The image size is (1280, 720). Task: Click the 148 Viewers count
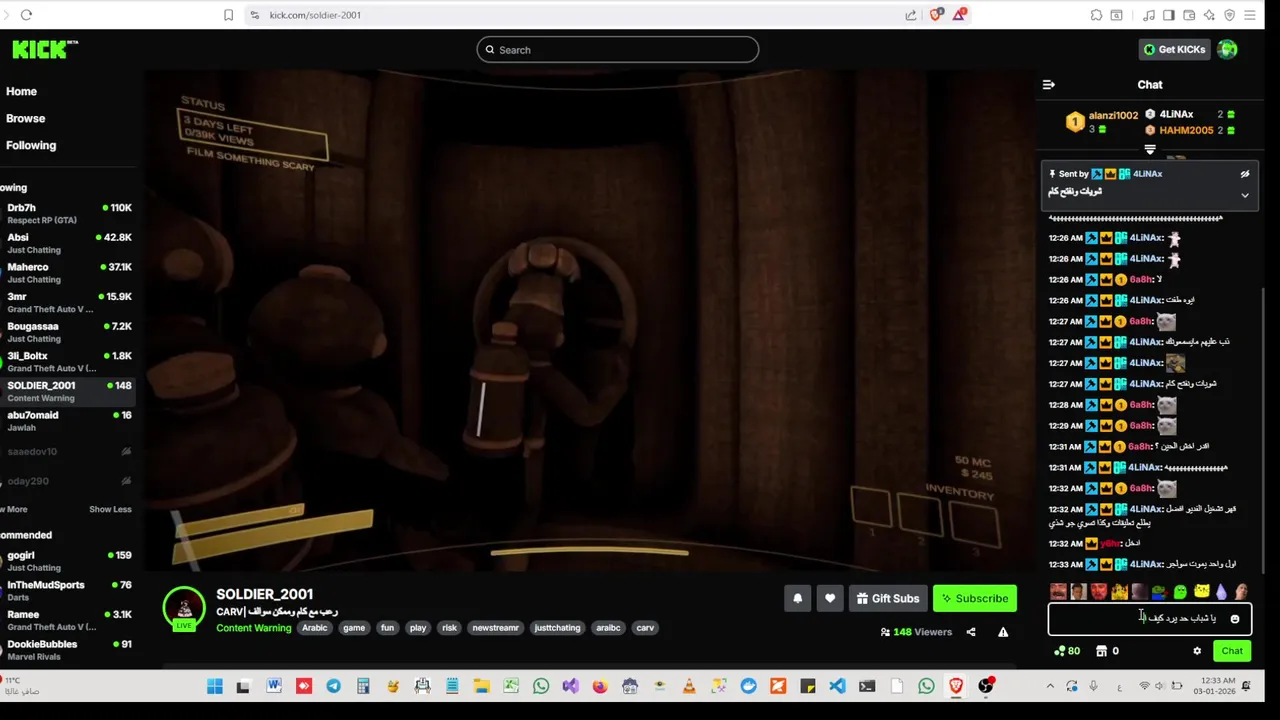pyautogui.click(x=916, y=632)
